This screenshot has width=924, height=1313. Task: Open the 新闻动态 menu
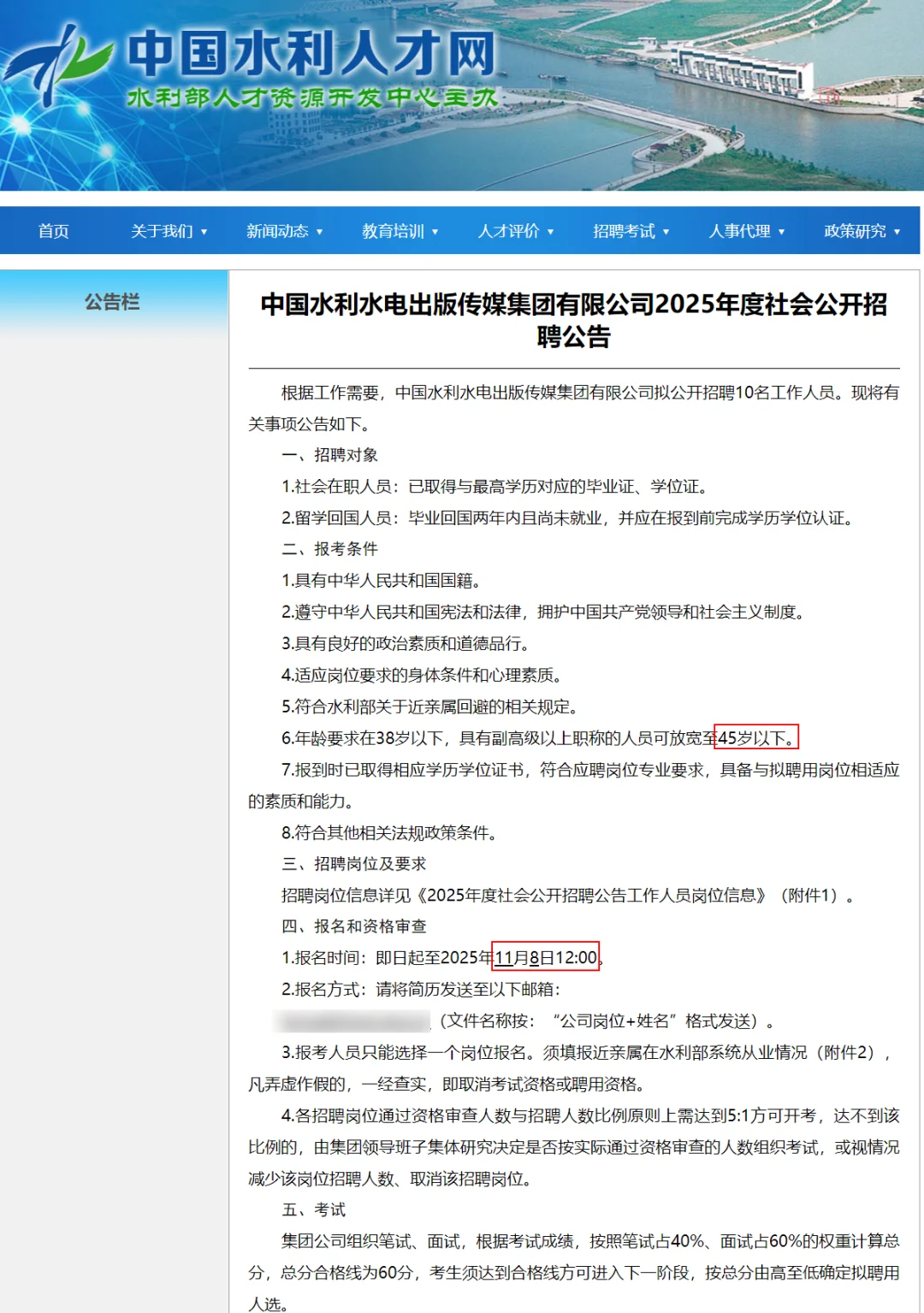tap(277, 231)
